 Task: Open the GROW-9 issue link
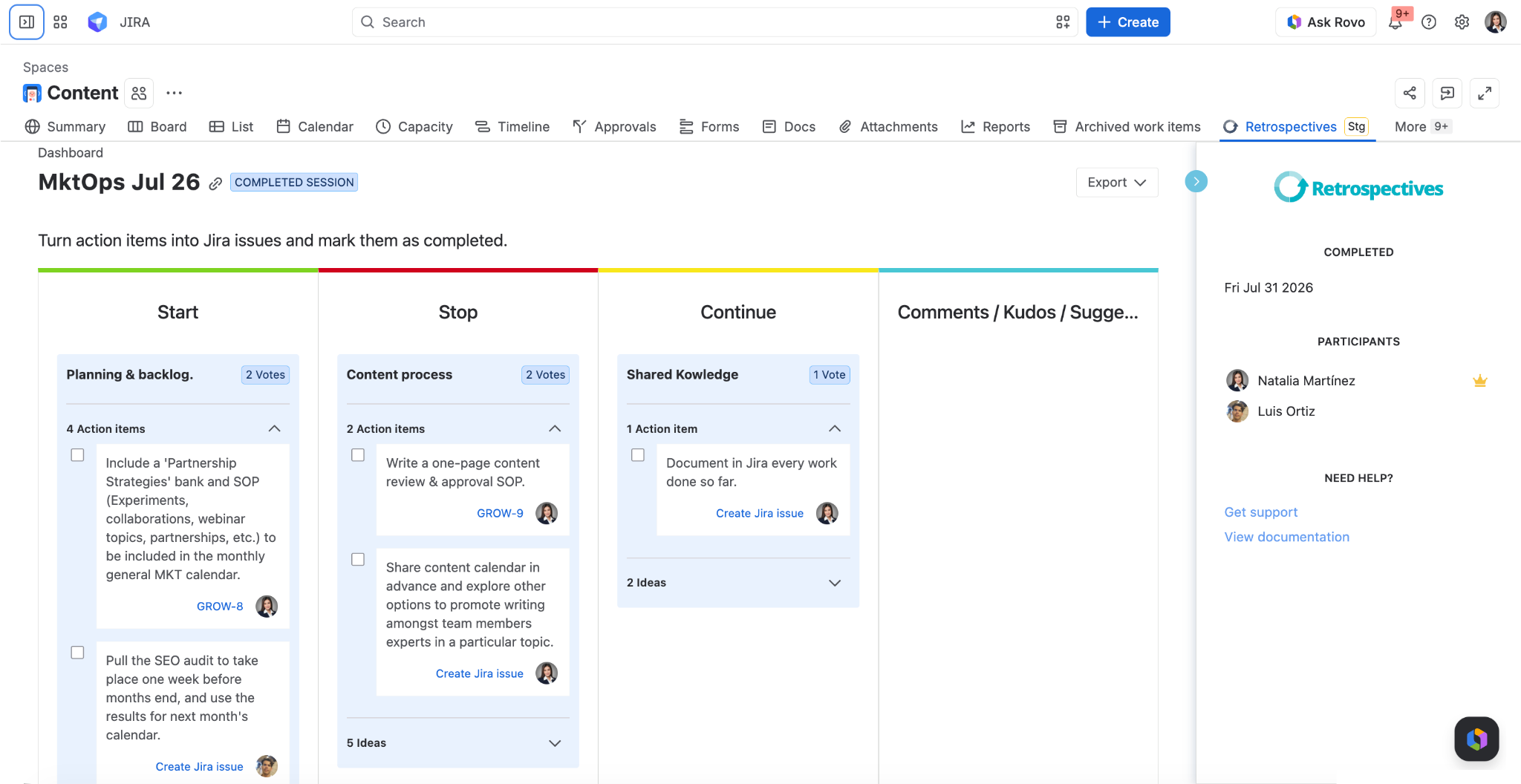(500, 514)
